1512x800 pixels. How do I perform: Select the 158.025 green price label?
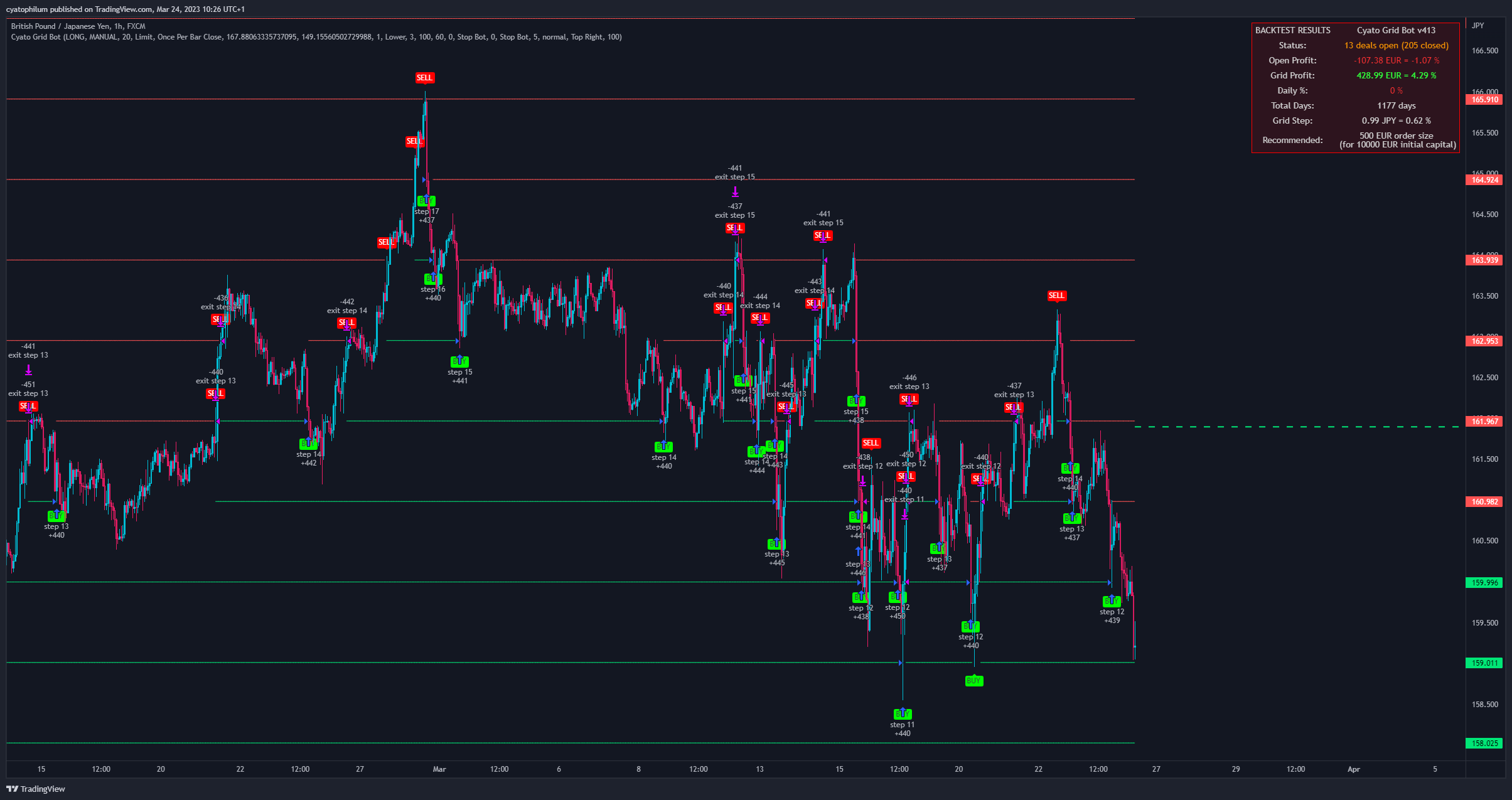click(1484, 743)
